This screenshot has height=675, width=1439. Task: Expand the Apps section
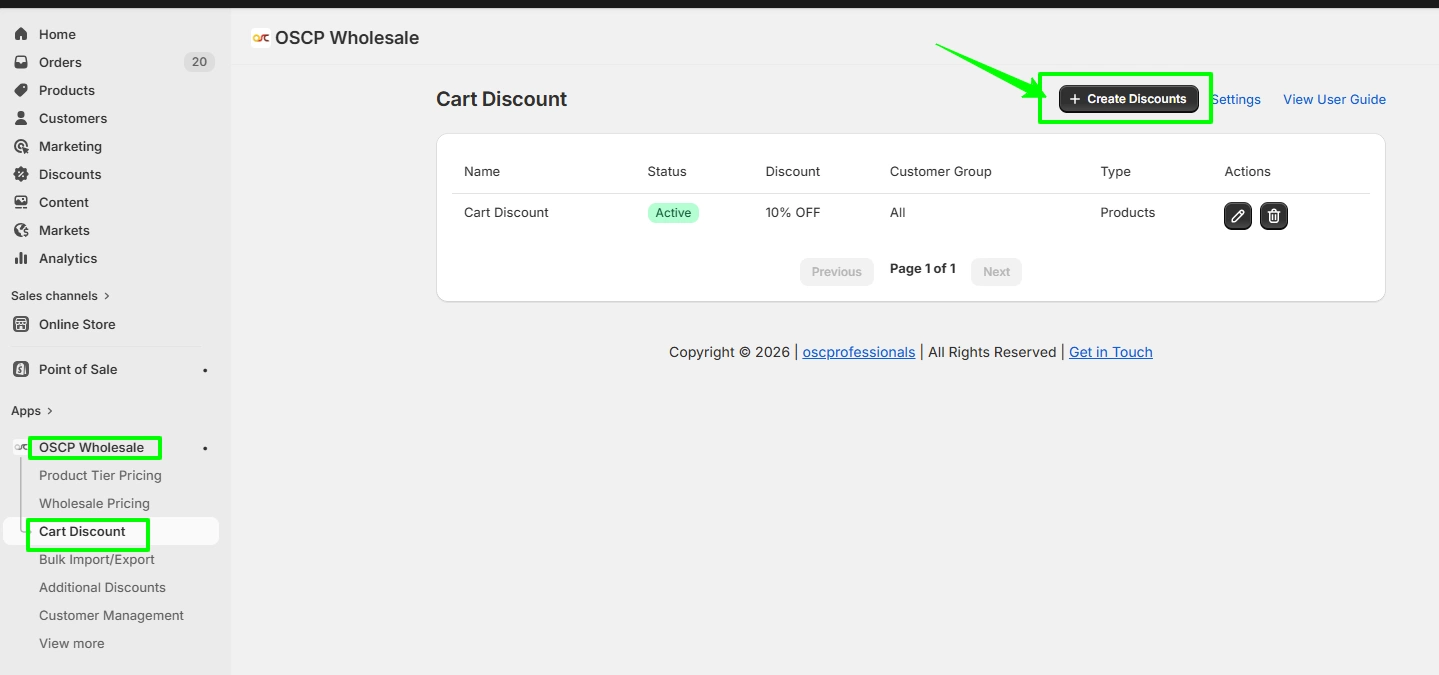pos(31,410)
